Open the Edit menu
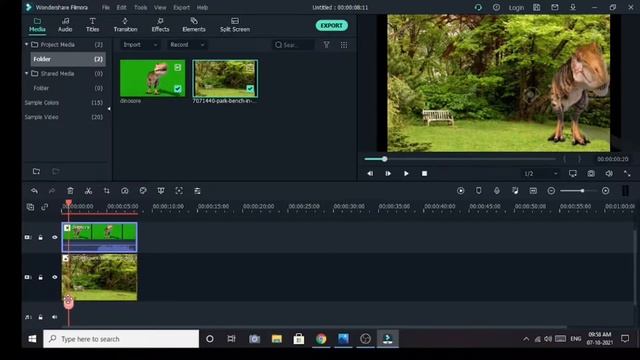The width and height of the screenshot is (640, 360). (x=121, y=7)
